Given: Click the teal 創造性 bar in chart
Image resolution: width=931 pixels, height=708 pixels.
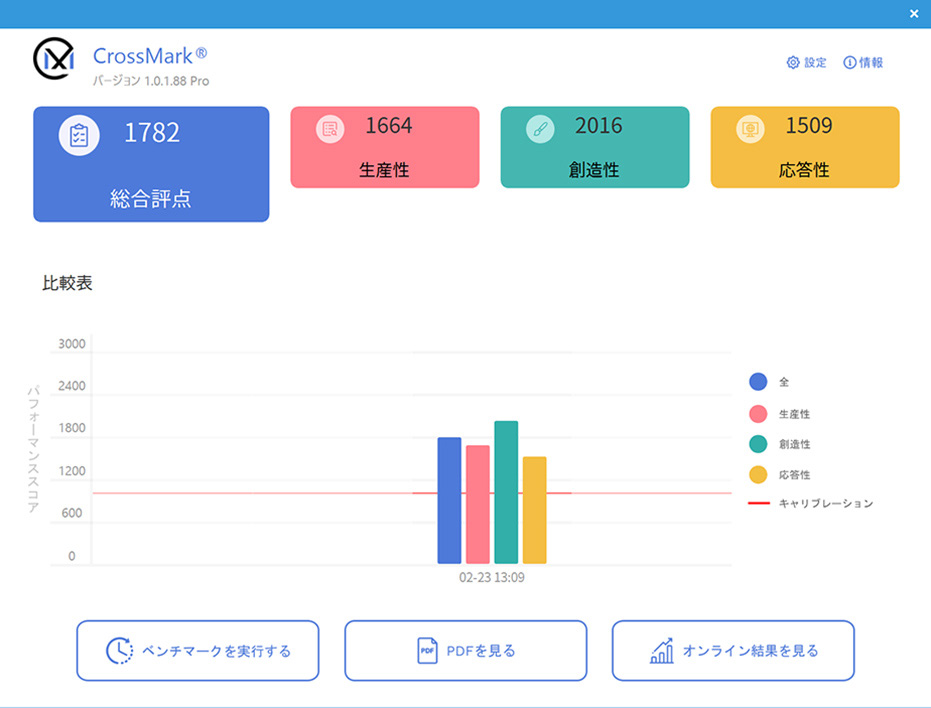Looking at the screenshot, I should point(506,492).
